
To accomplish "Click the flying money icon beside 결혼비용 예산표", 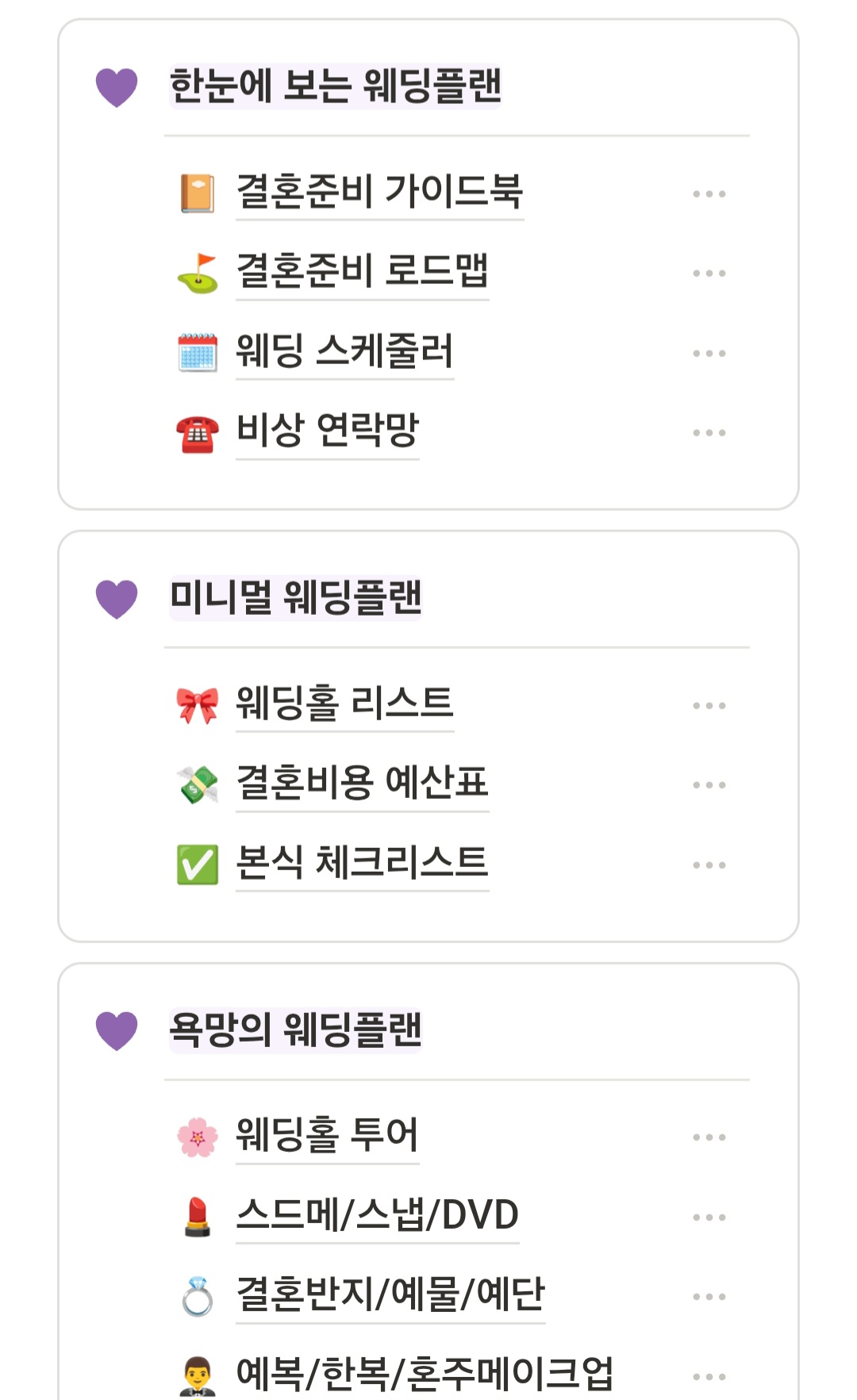I will (197, 784).
